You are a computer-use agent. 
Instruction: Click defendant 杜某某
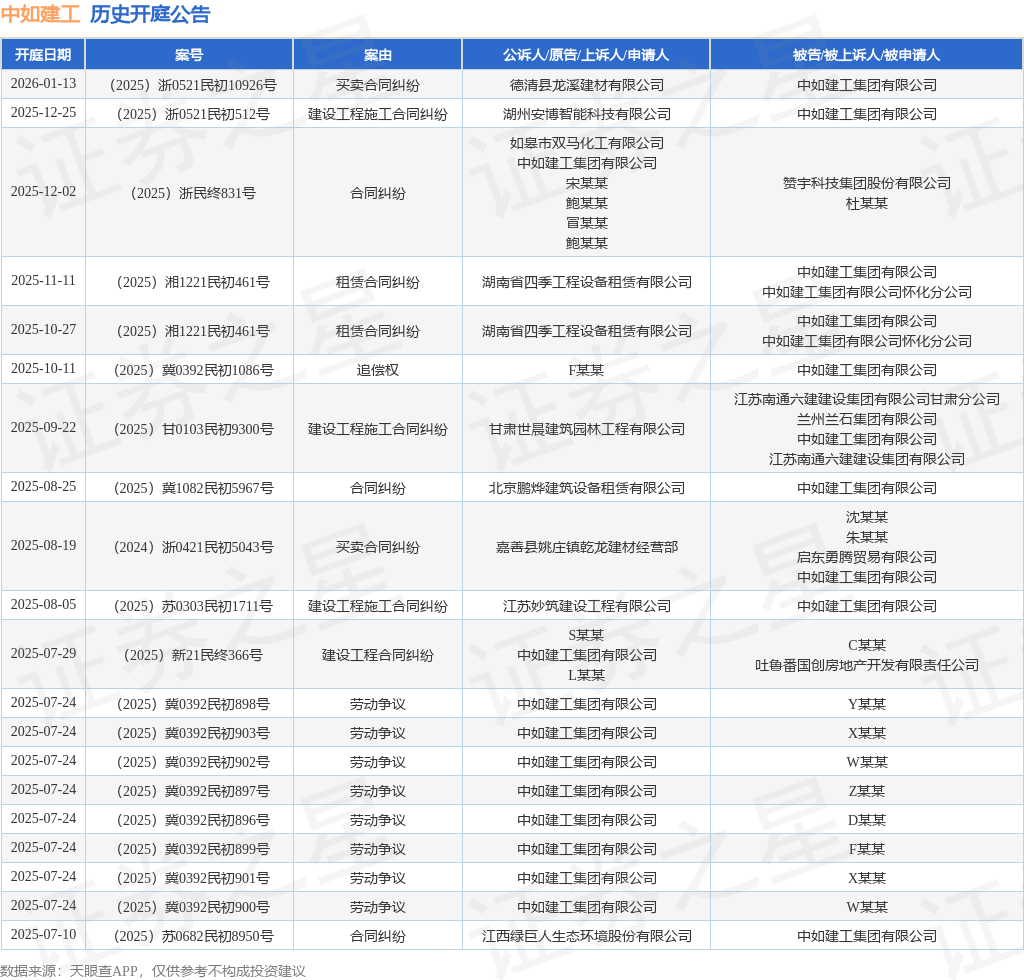click(867, 204)
